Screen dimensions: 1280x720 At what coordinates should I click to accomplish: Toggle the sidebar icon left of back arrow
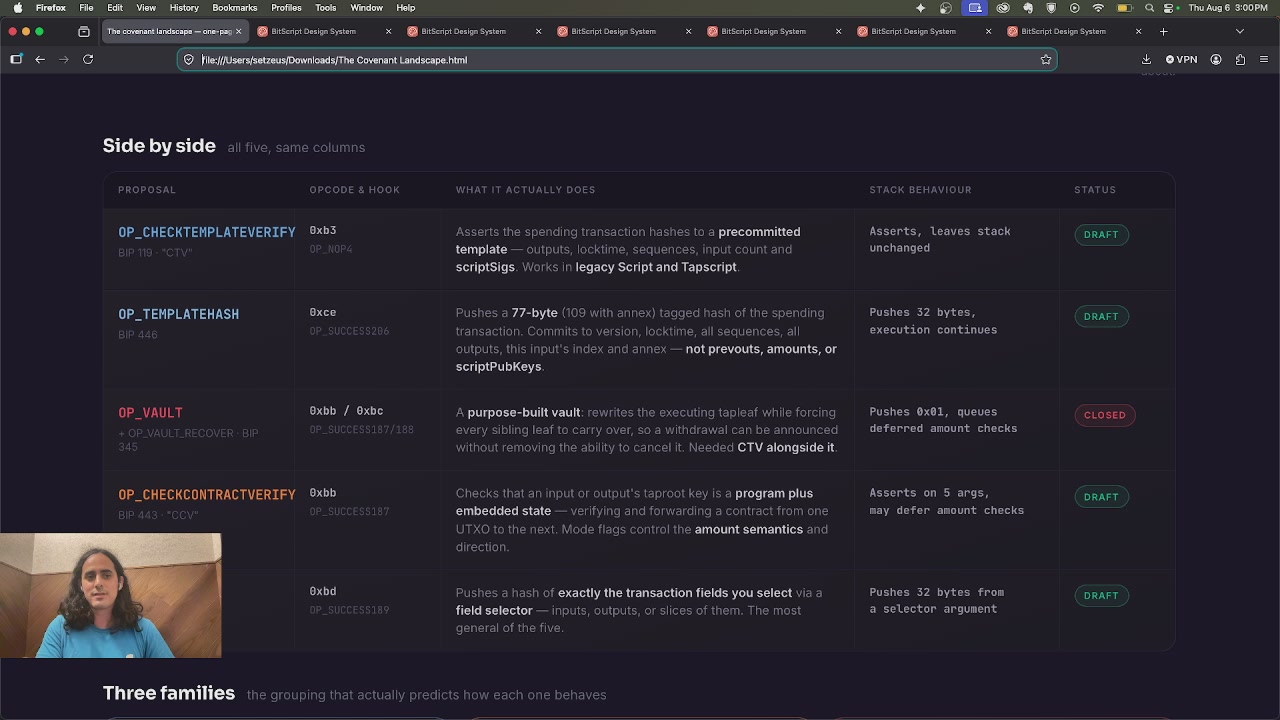16,60
